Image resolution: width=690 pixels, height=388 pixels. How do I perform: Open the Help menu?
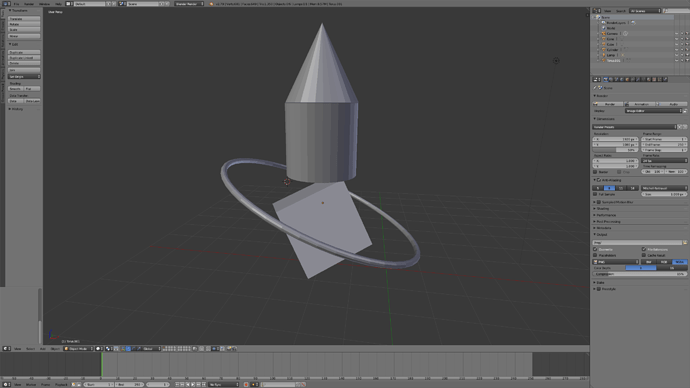[x=58, y=4]
